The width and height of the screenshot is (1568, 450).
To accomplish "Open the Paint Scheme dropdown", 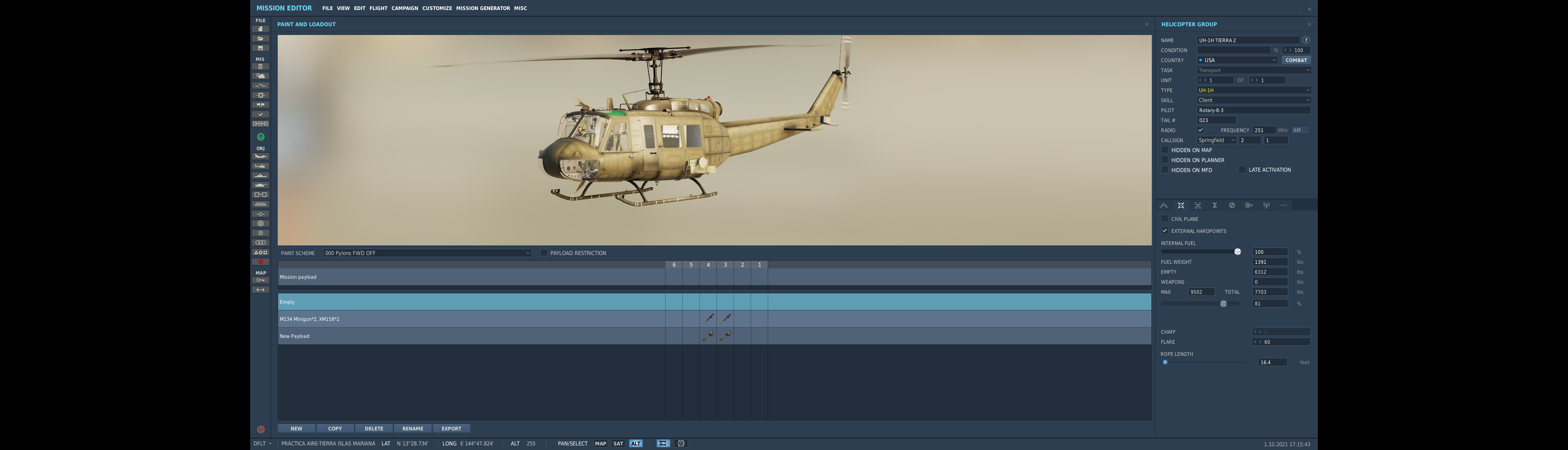I will pyautogui.click(x=427, y=253).
